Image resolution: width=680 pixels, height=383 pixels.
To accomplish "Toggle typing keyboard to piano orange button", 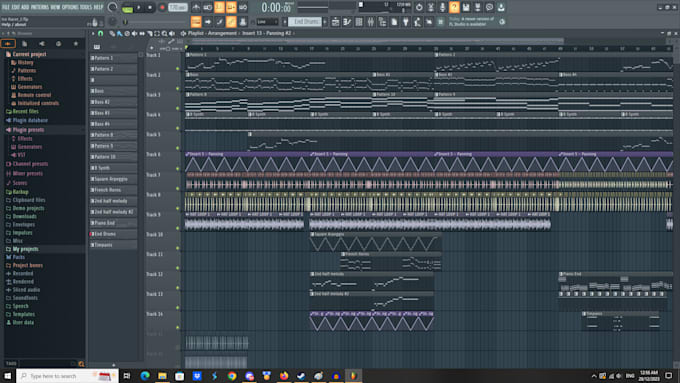I will [x=196, y=22].
